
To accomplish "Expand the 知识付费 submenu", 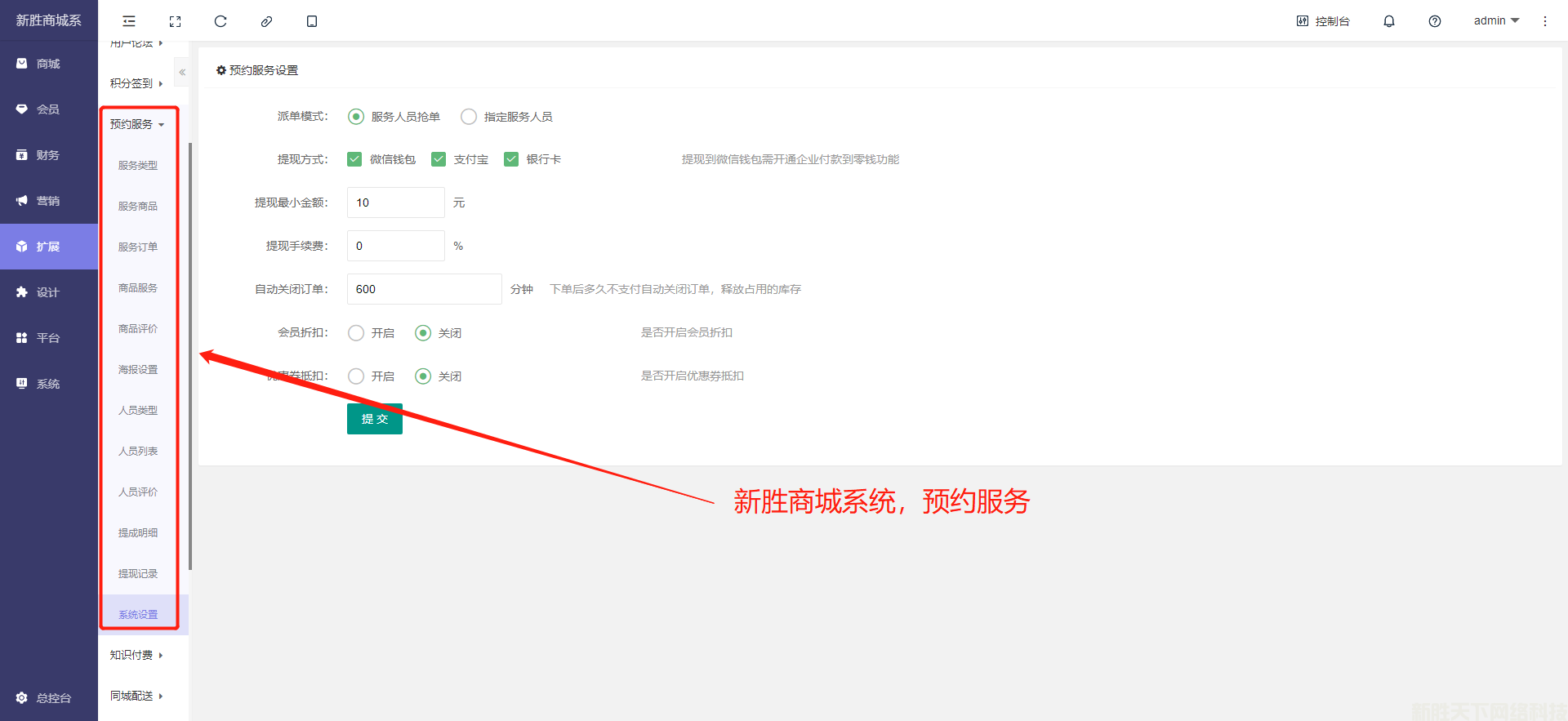I will 136,655.
